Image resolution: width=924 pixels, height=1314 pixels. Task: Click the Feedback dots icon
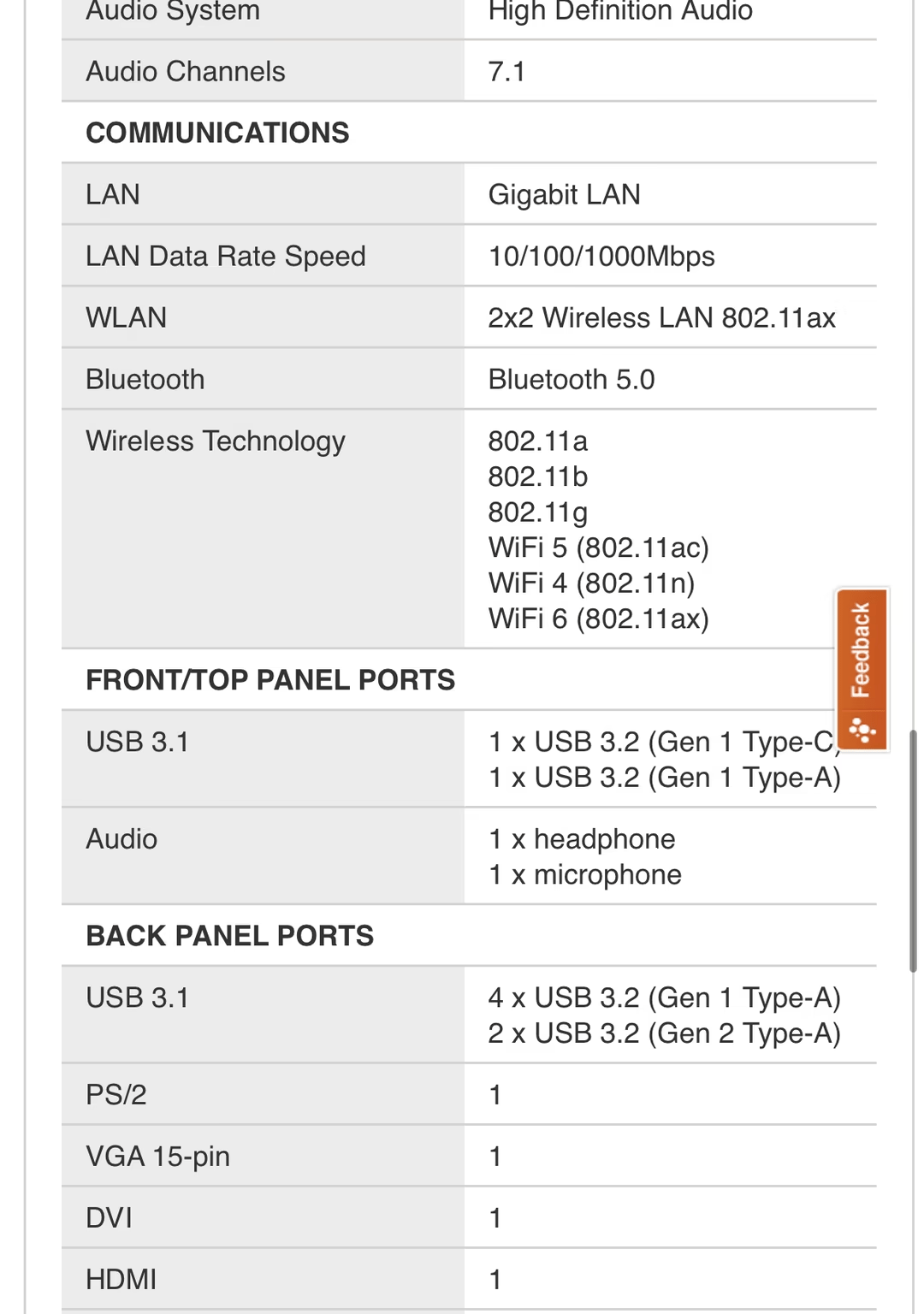click(862, 730)
